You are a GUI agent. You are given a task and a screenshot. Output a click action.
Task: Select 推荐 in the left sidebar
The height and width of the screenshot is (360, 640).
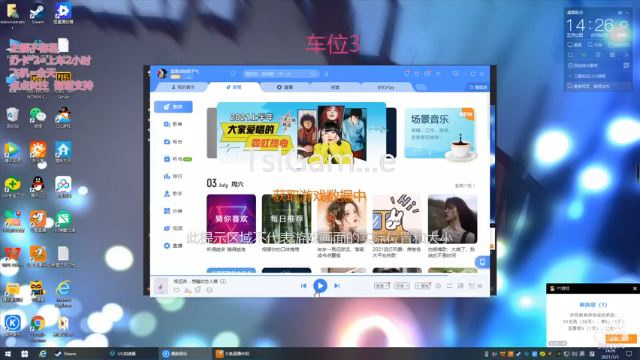coord(173,107)
